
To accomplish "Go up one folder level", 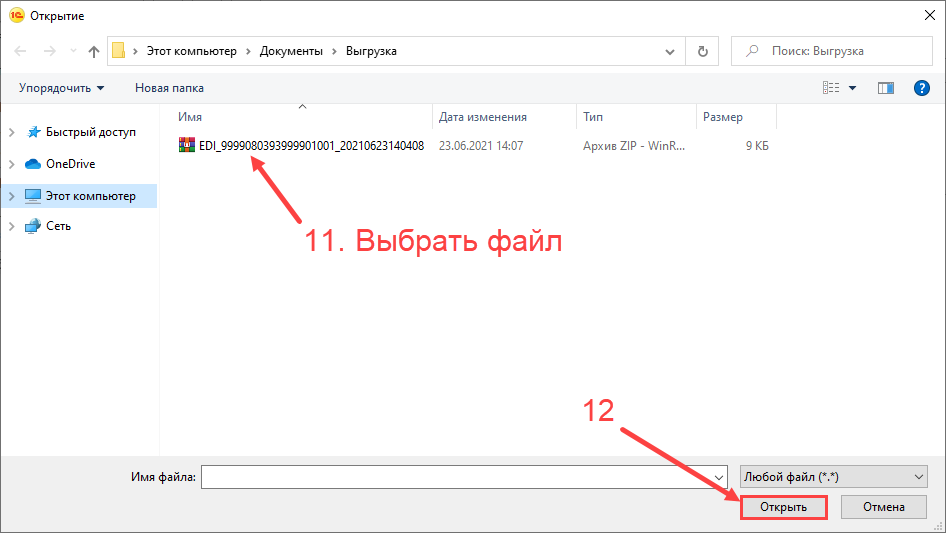I will coord(94,51).
